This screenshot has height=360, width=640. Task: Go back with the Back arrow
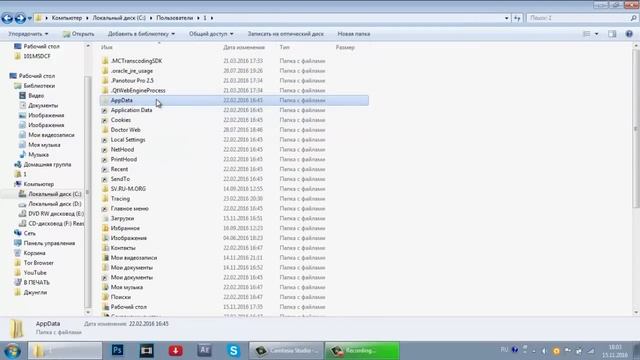tap(7, 18)
